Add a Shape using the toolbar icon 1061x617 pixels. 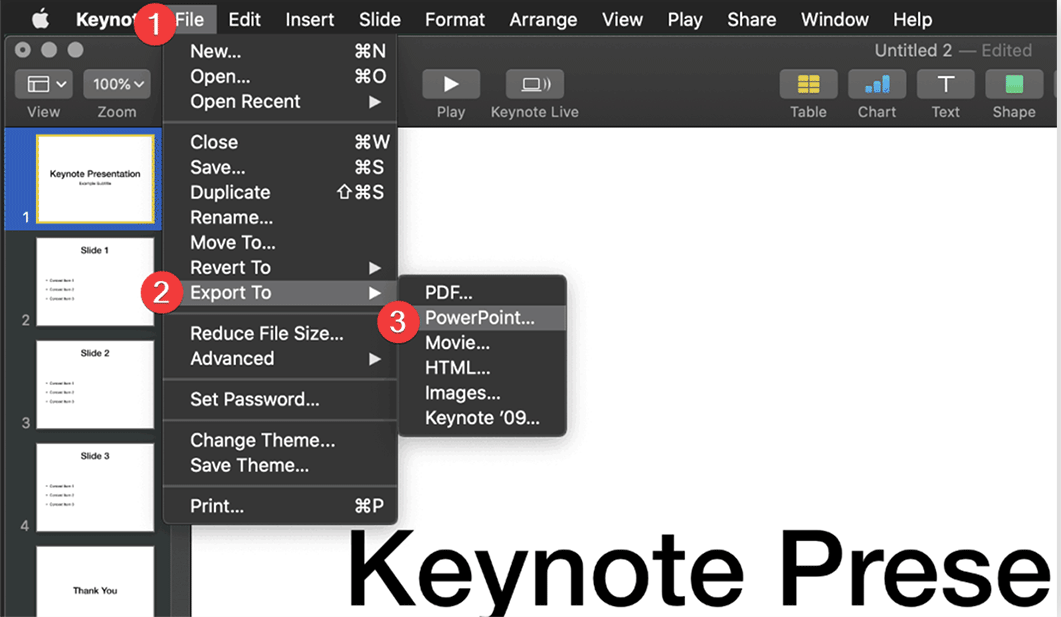(1013, 84)
